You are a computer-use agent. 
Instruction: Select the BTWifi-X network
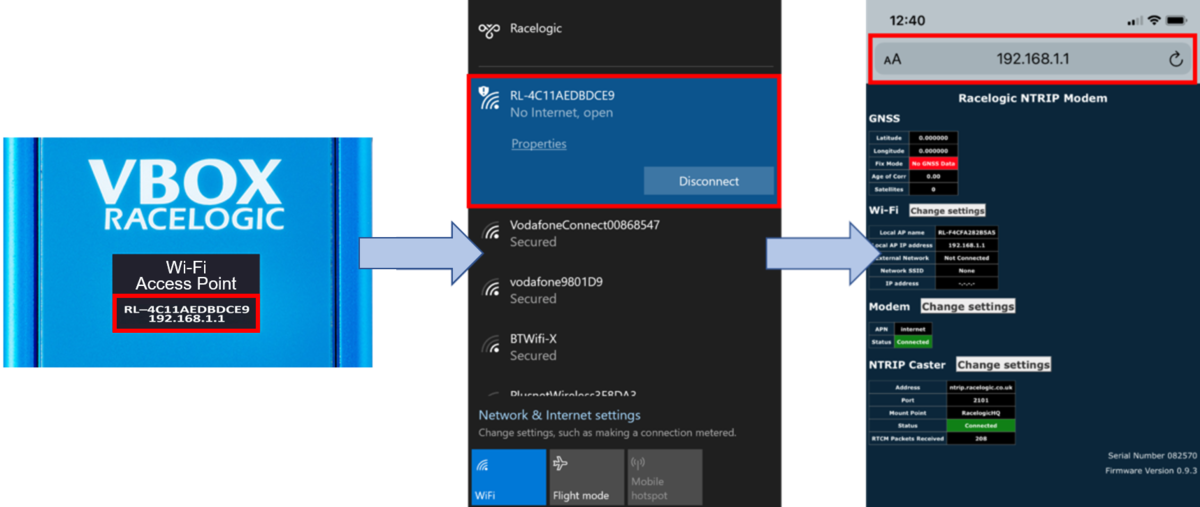[x=624, y=346]
